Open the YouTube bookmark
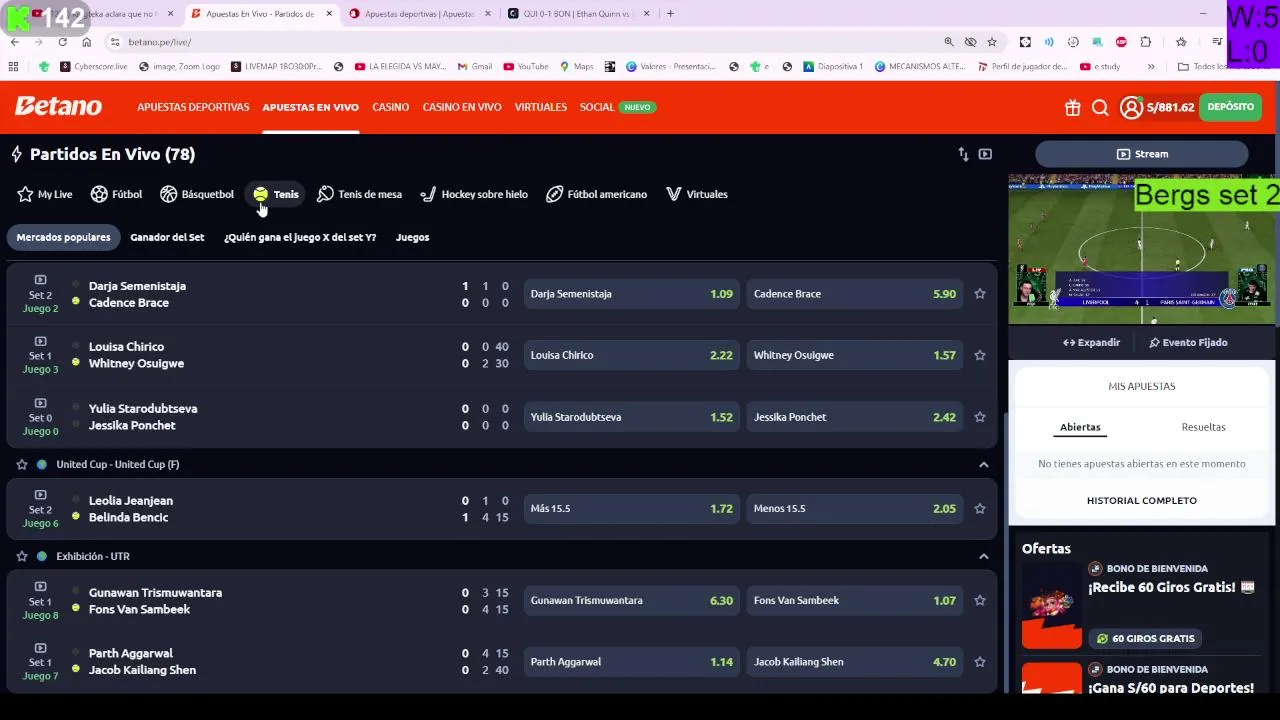This screenshot has width=1280, height=720. 526,67
